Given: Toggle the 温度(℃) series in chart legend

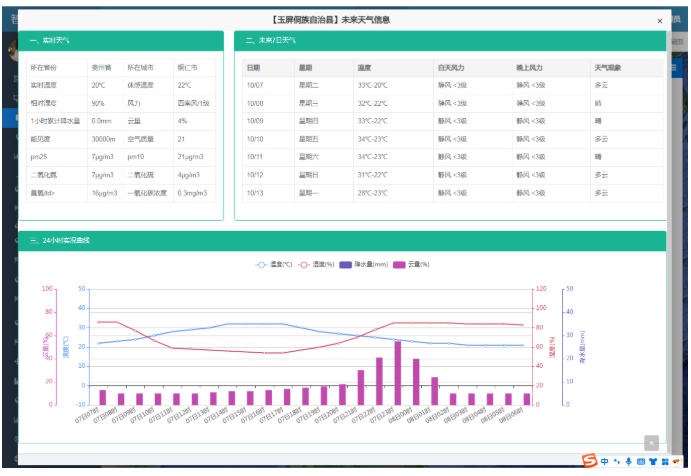Looking at the screenshot, I should coord(274,264).
